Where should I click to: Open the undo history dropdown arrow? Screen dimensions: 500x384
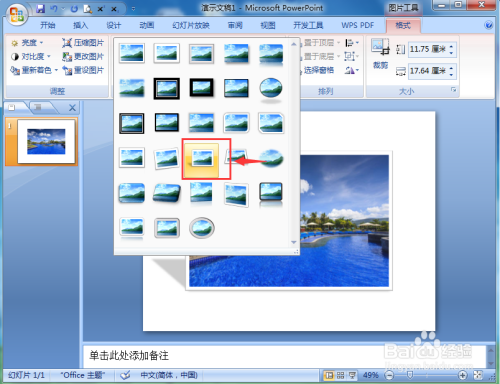click(x=63, y=9)
